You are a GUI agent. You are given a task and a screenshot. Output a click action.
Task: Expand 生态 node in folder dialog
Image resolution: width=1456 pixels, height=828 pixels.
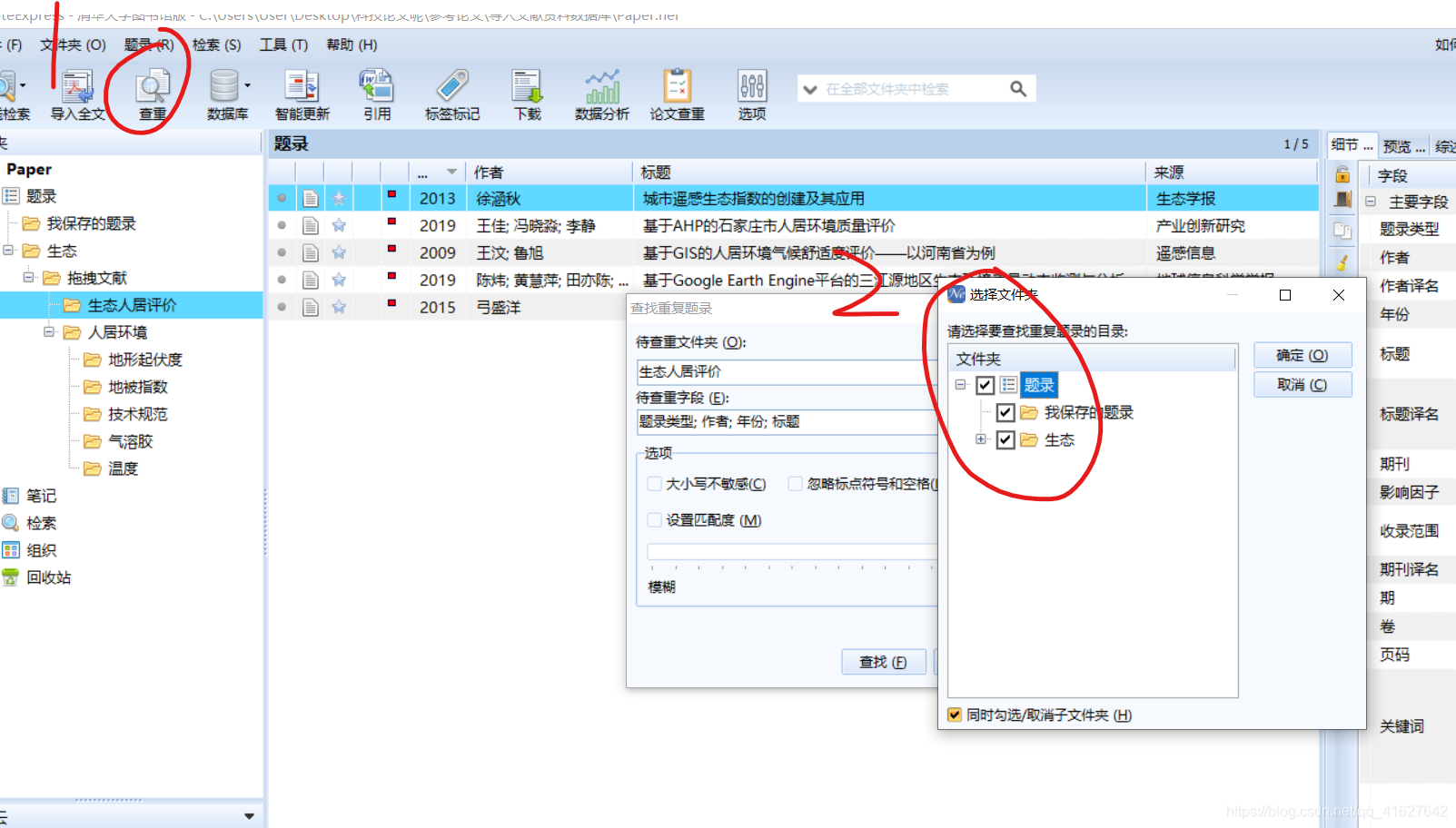pos(981,439)
